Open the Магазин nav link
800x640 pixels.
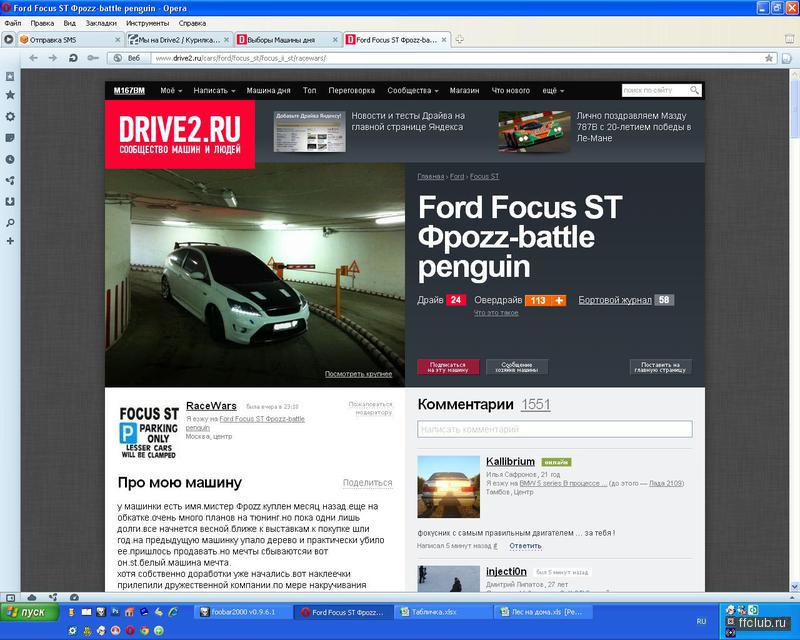464,90
